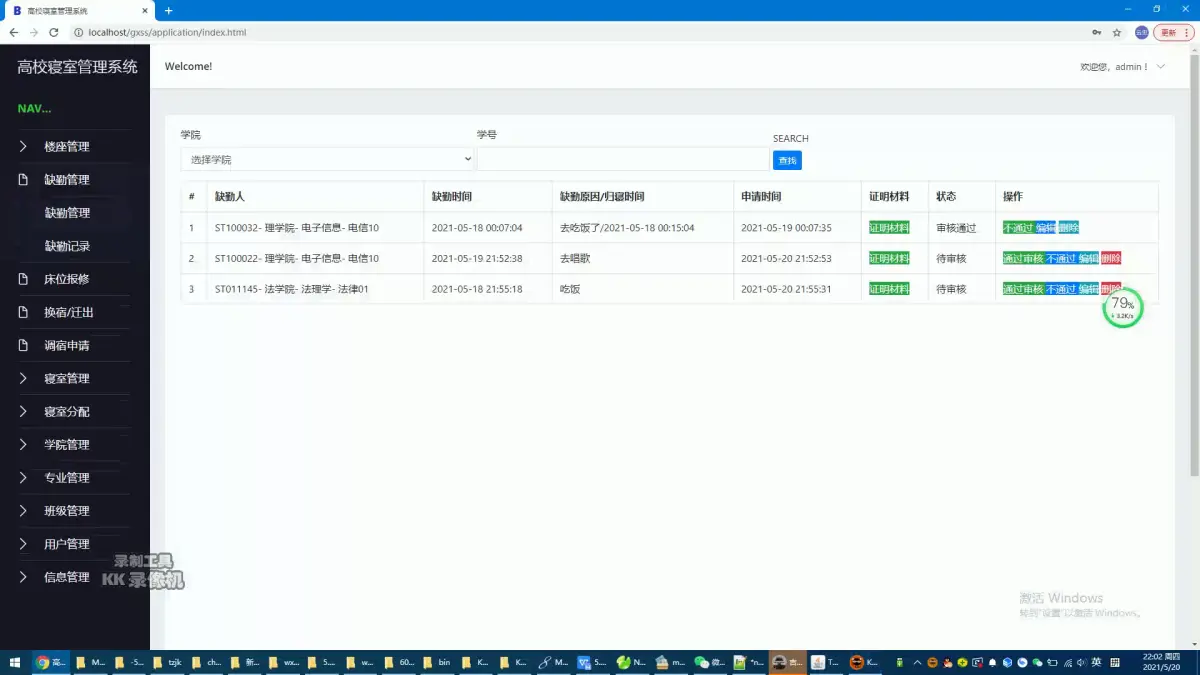Click the green 79% speed indicator circle

click(1122, 308)
